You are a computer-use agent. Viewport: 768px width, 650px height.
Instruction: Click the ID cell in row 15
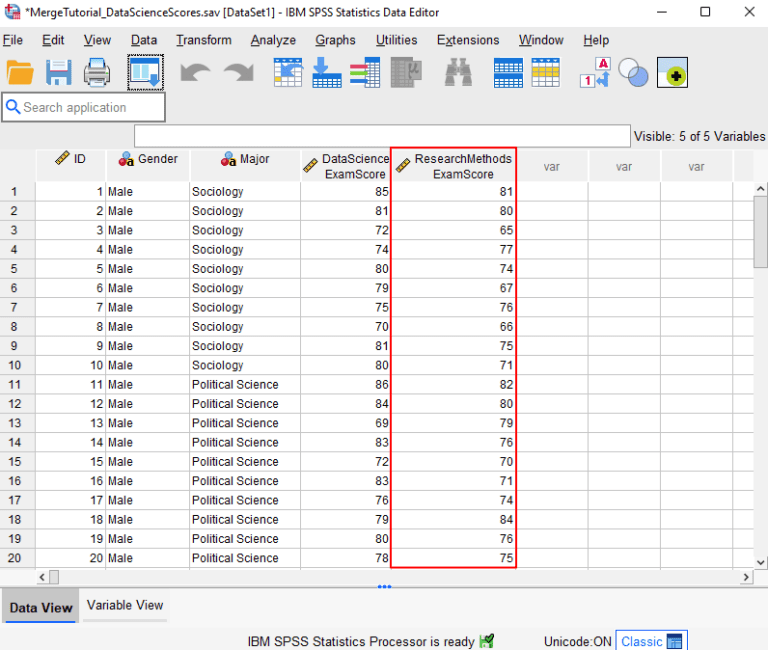point(71,462)
